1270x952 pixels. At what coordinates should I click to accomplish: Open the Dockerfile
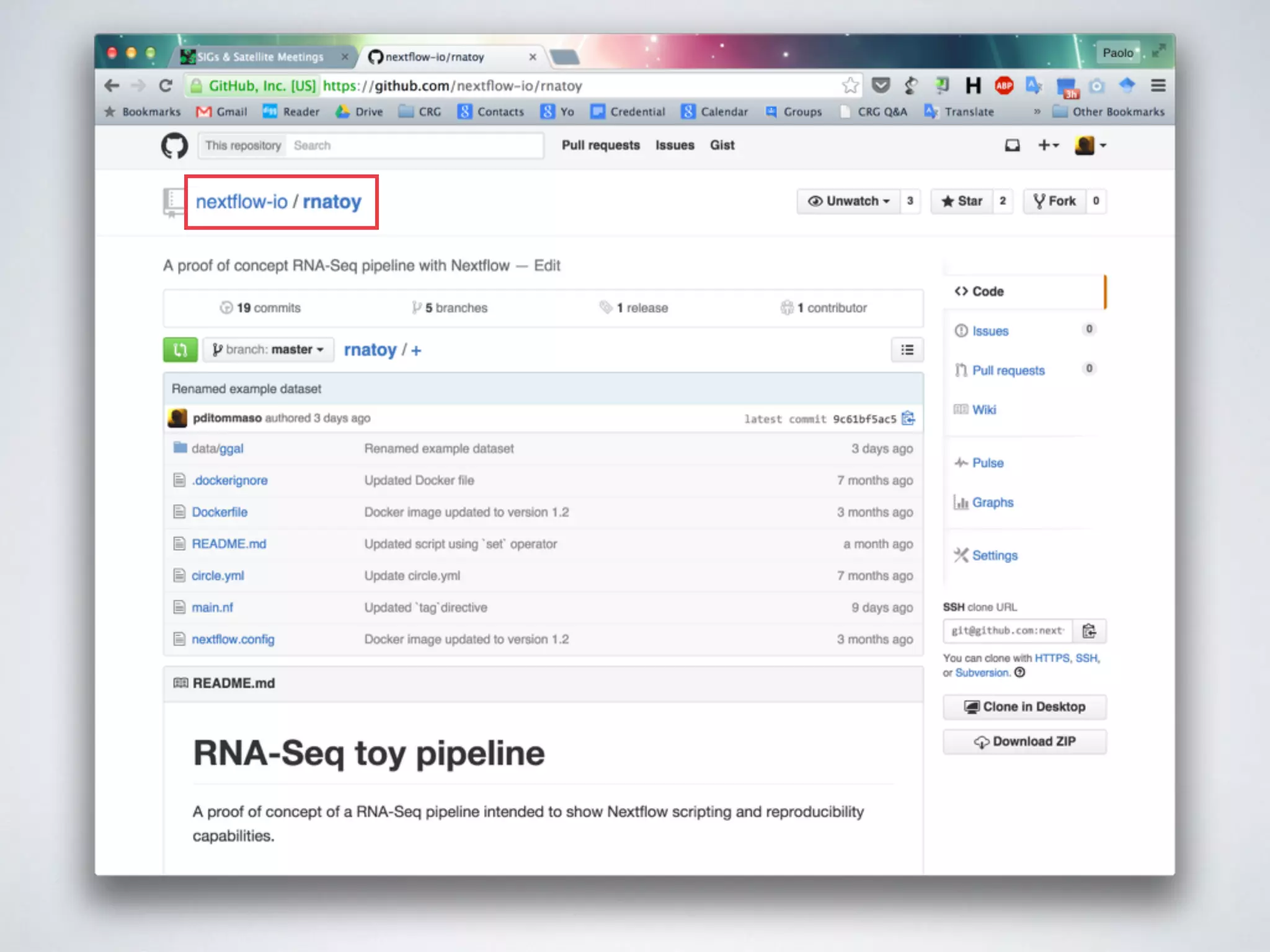(x=220, y=512)
